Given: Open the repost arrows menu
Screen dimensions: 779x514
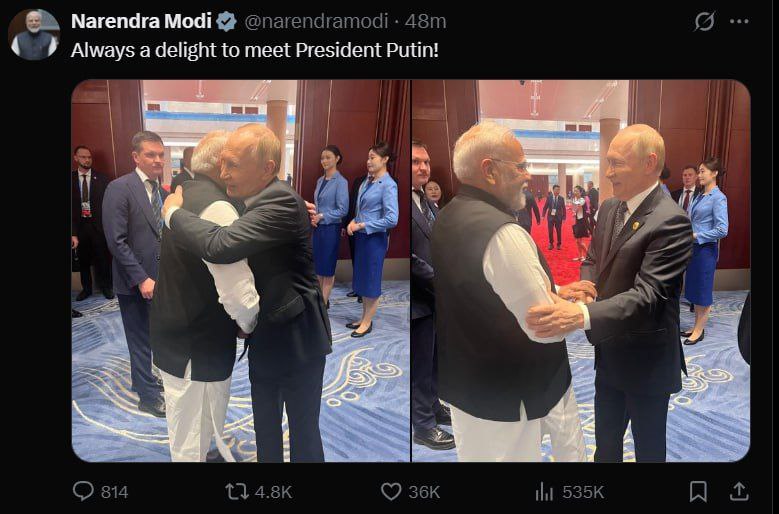Looking at the screenshot, I should 237,491.
